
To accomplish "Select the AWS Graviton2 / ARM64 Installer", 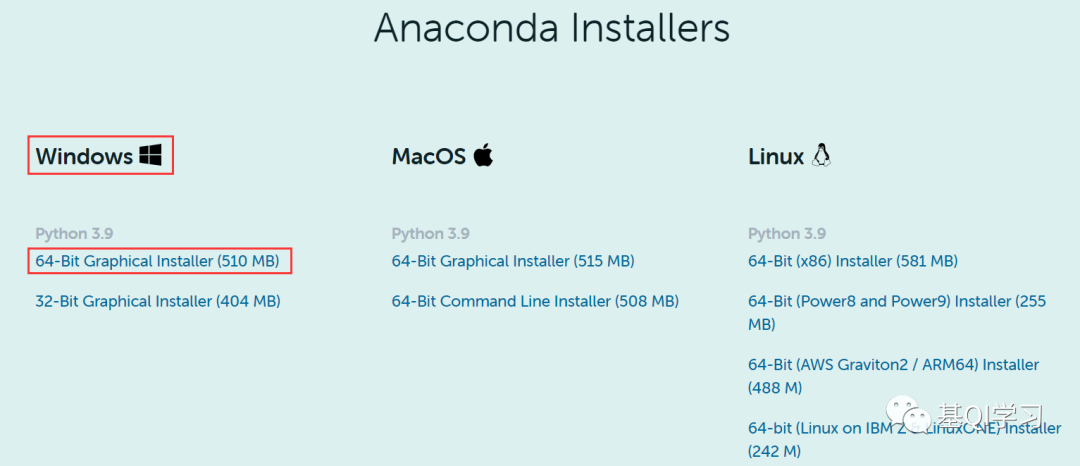I will pos(893,376).
